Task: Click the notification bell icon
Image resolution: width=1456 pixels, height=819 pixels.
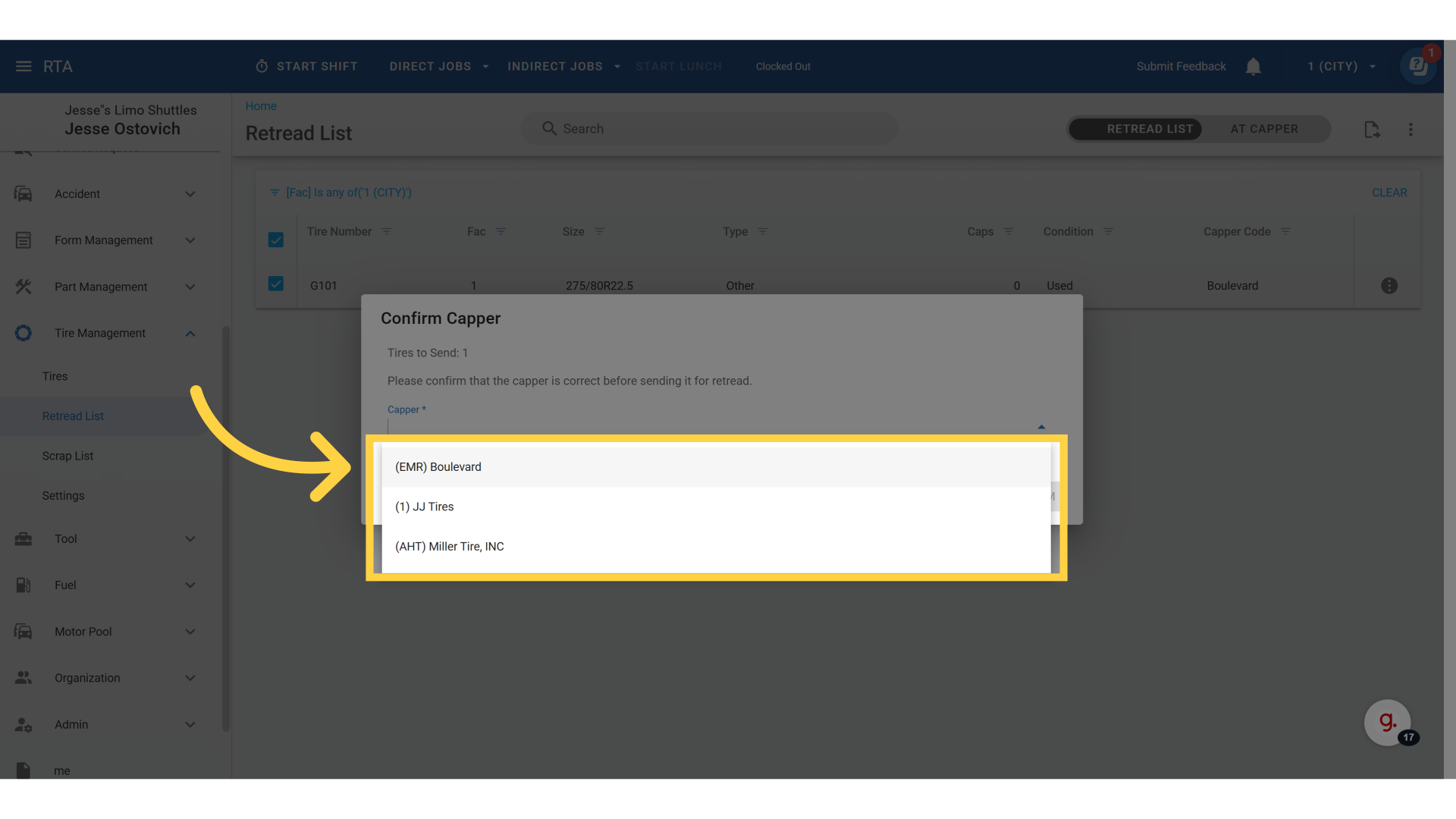Action: (x=1253, y=66)
